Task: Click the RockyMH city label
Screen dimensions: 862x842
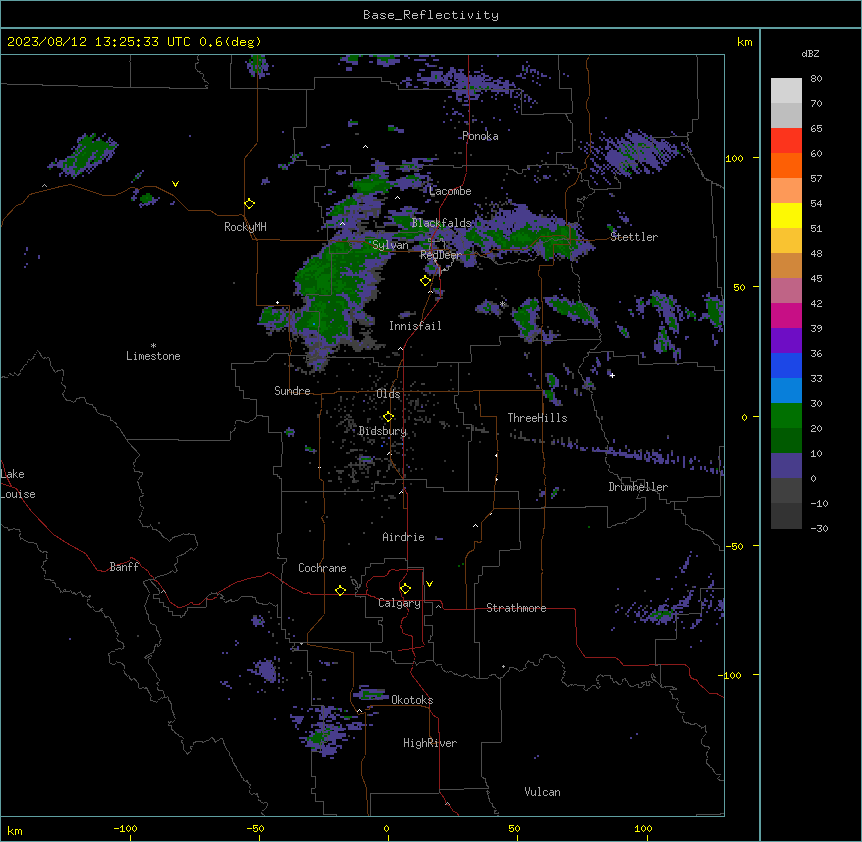Action: 245,227
